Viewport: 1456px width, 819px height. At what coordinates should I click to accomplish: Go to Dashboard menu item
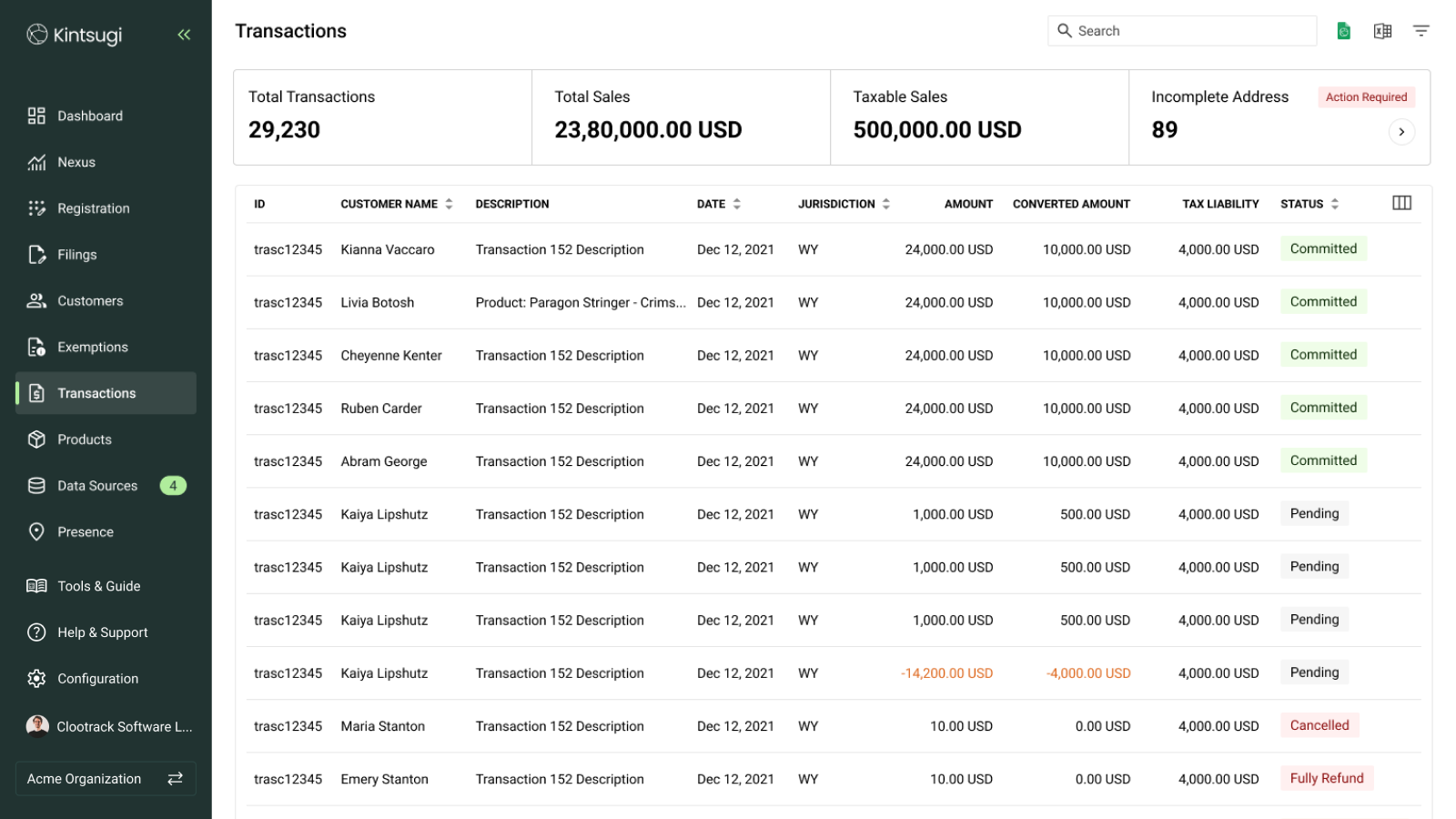pyautogui.click(x=106, y=116)
